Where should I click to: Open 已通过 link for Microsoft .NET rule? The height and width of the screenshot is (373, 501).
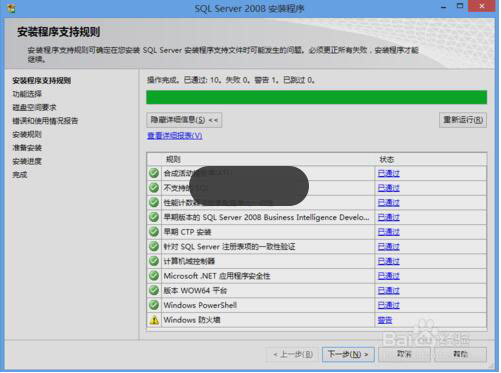[x=388, y=276]
